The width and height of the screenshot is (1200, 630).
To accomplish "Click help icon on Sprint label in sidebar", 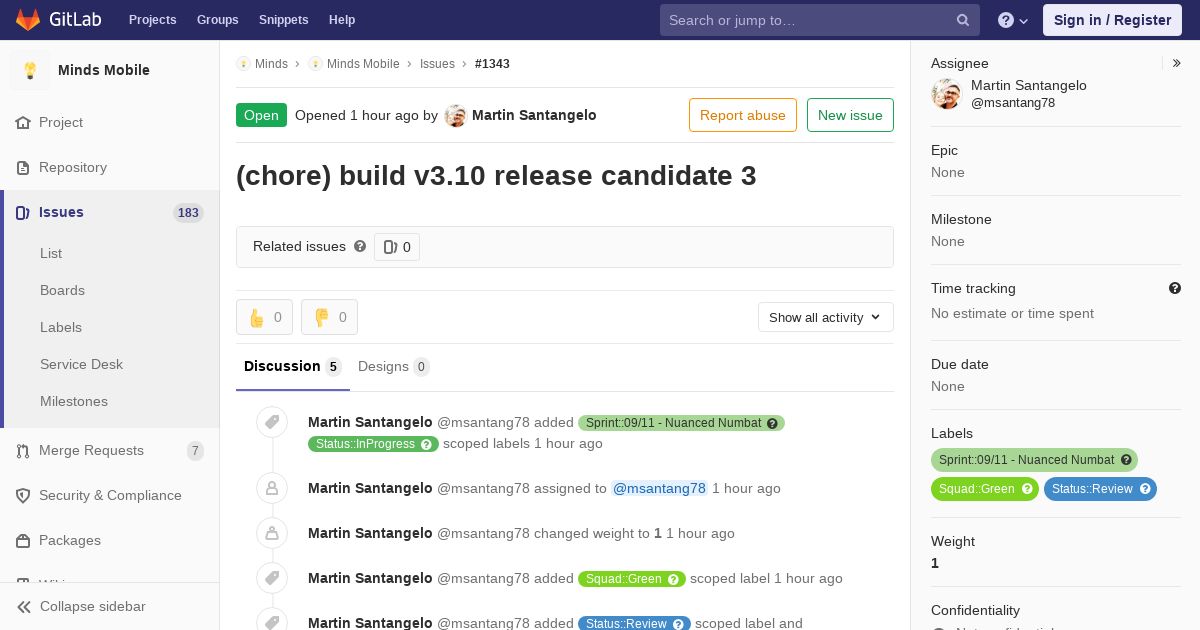I will [1126, 460].
